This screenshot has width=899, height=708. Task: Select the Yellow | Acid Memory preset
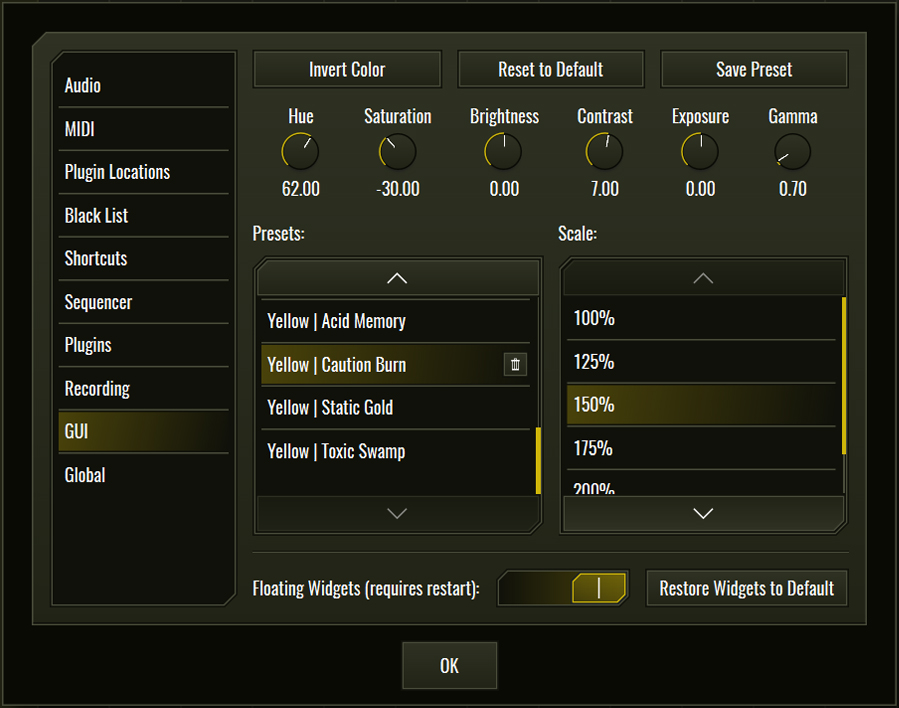click(x=395, y=321)
